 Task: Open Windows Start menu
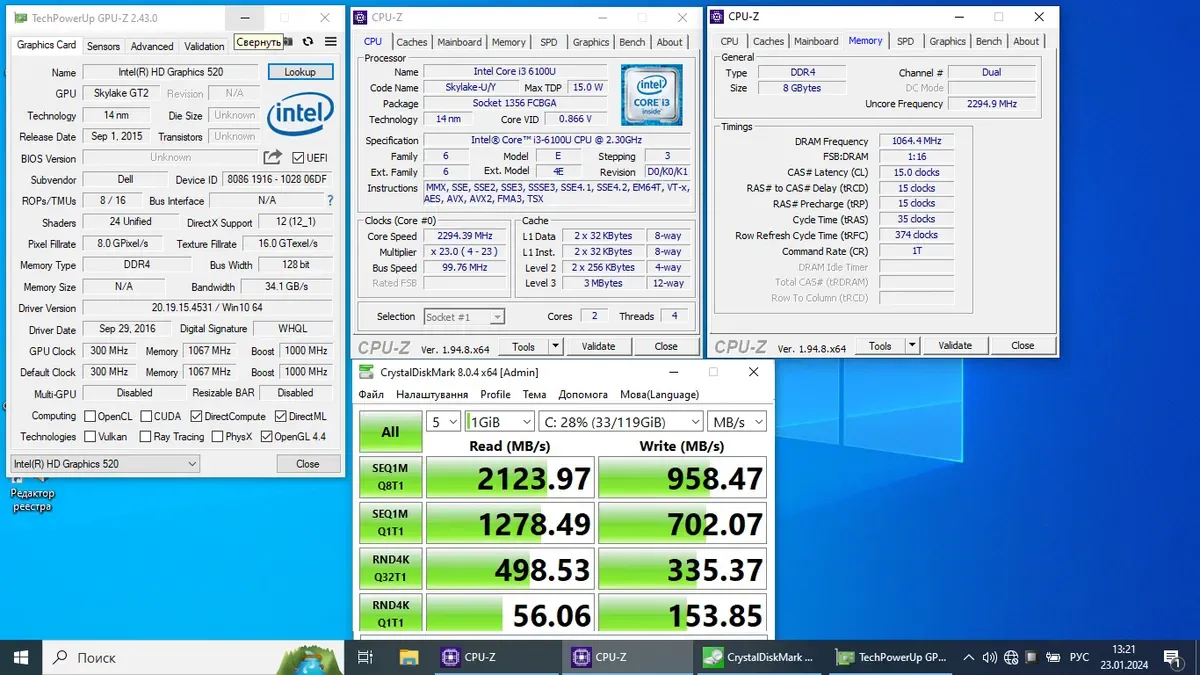21,657
